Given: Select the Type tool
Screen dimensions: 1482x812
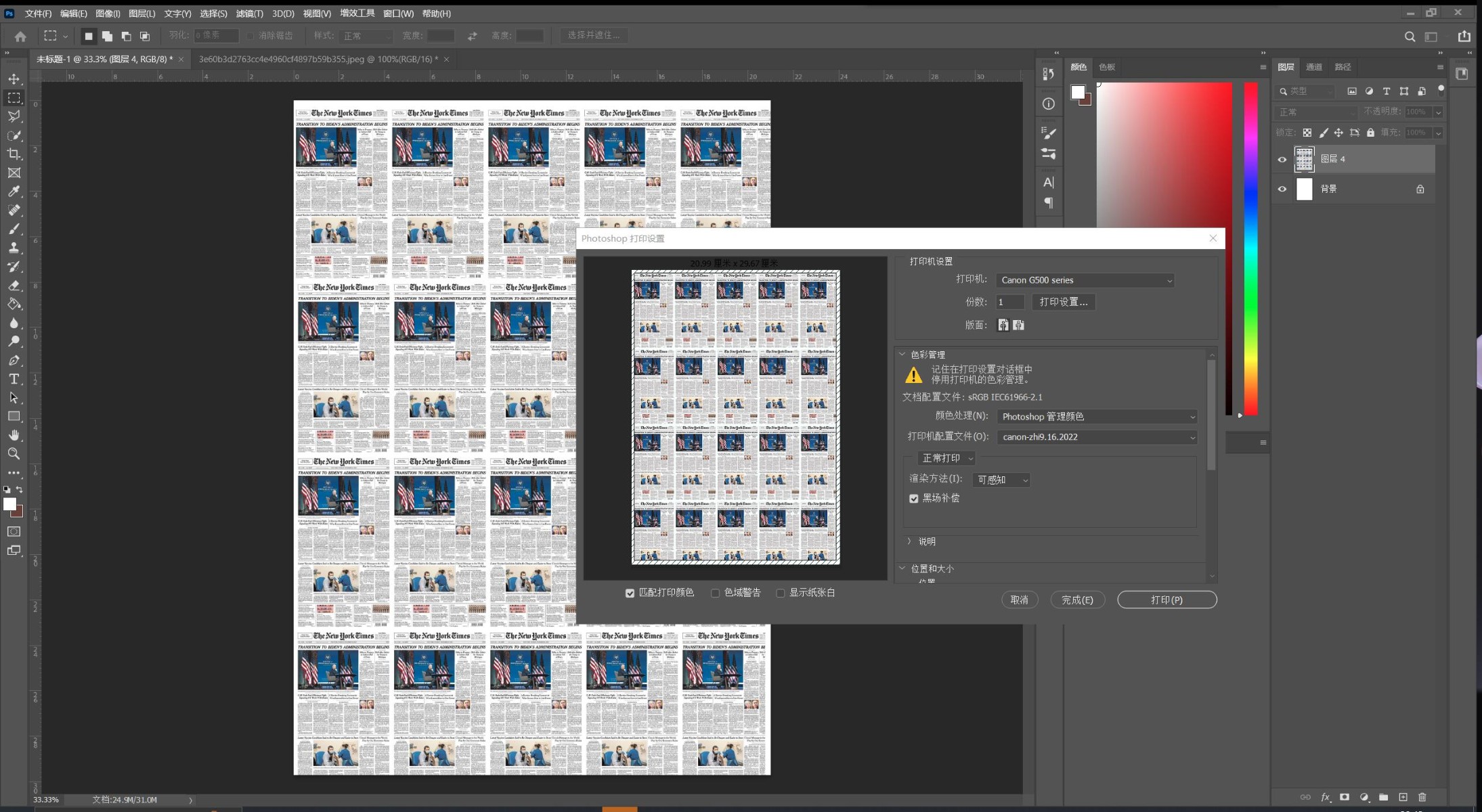Looking at the screenshot, I should pyautogui.click(x=14, y=379).
